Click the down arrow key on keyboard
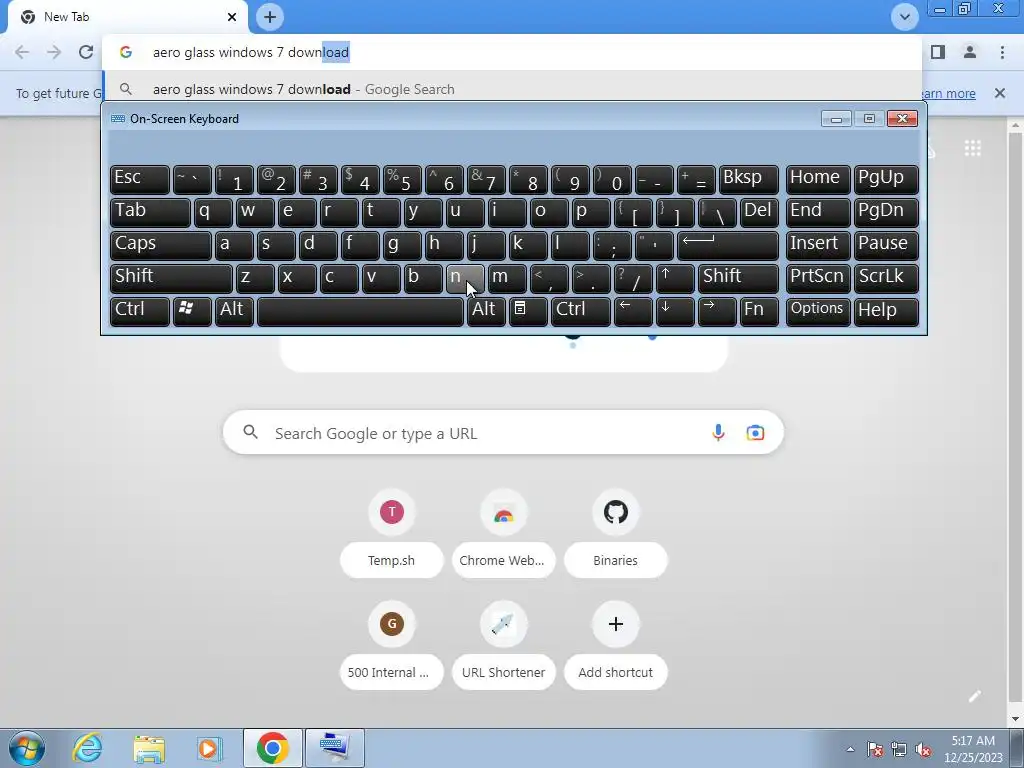The width and height of the screenshot is (1024, 768). click(x=675, y=311)
